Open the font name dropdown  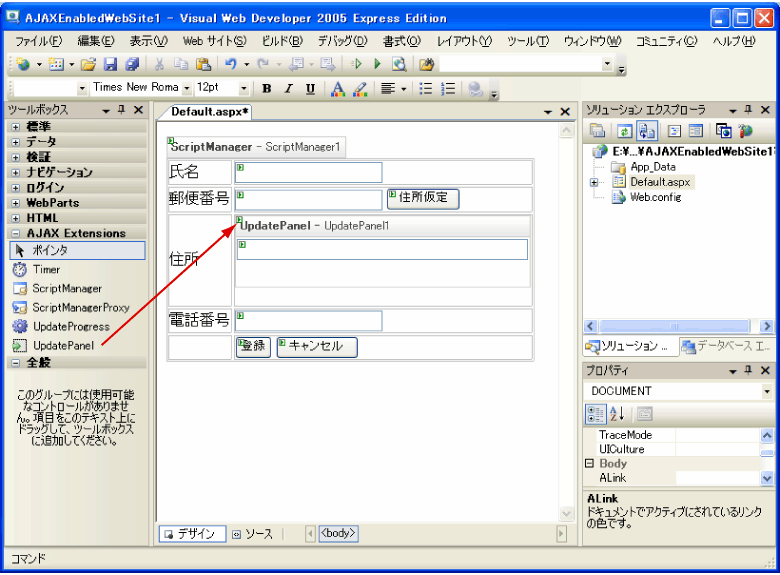pos(187,89)
